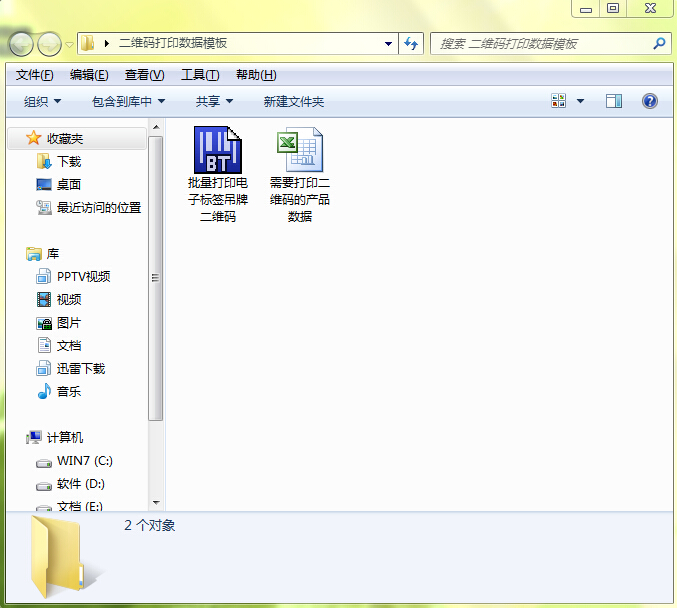Click the libraries icon next to 库
The height and width of the screenshot is (608, 677).
pyautogui.click(x=33, y=254)
